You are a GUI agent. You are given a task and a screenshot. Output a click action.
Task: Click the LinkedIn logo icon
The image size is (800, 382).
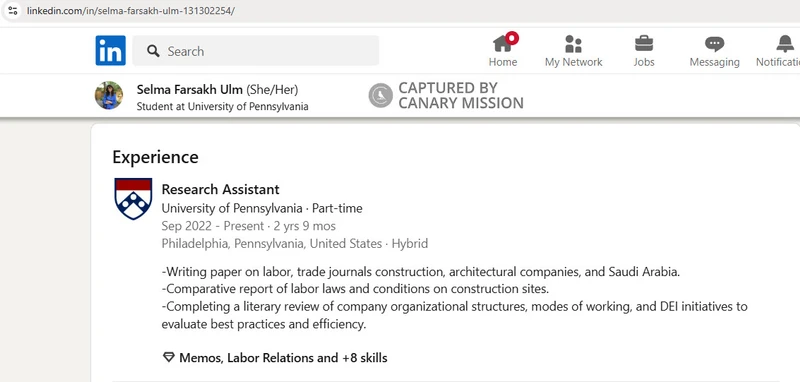point(110,50)
